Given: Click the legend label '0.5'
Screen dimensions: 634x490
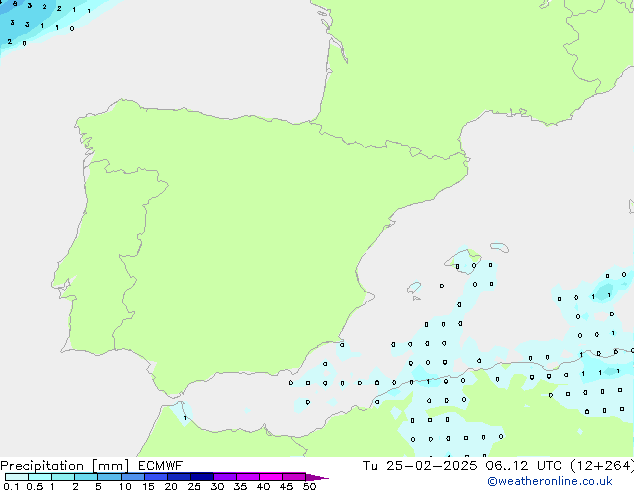Looking at the screenshot, I should coord(35,486).
